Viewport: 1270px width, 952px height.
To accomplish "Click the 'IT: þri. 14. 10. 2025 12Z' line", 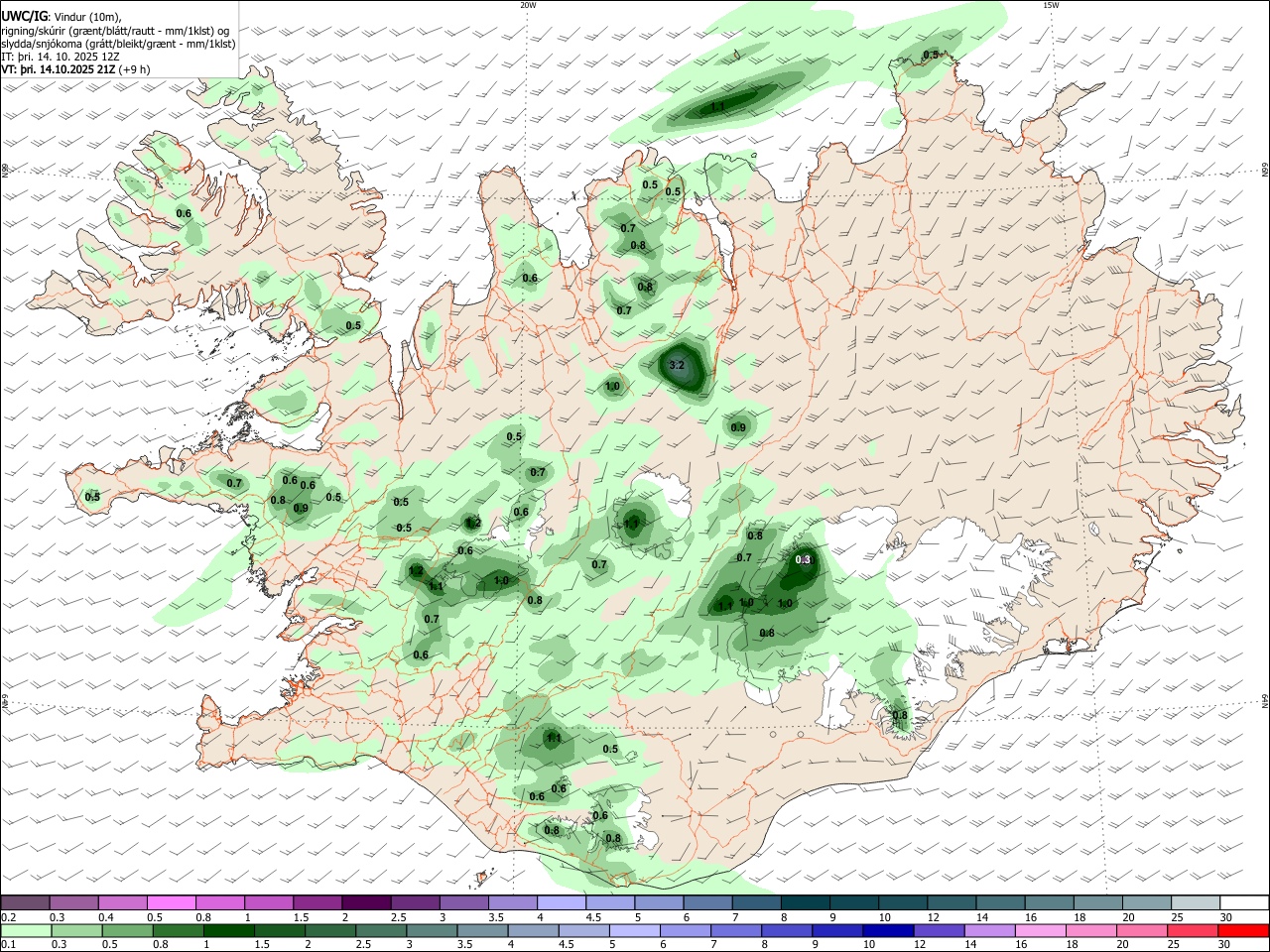I will pyautogui.click(x=61, y=57).
